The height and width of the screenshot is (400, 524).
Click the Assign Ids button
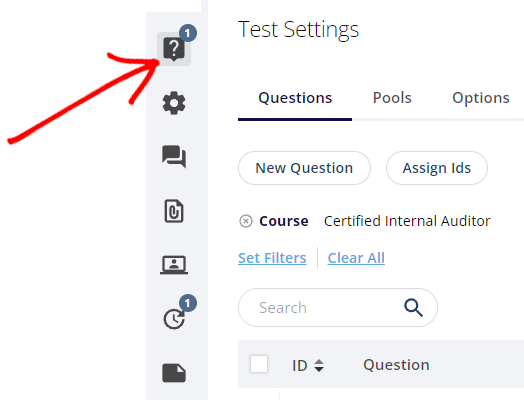436,168
